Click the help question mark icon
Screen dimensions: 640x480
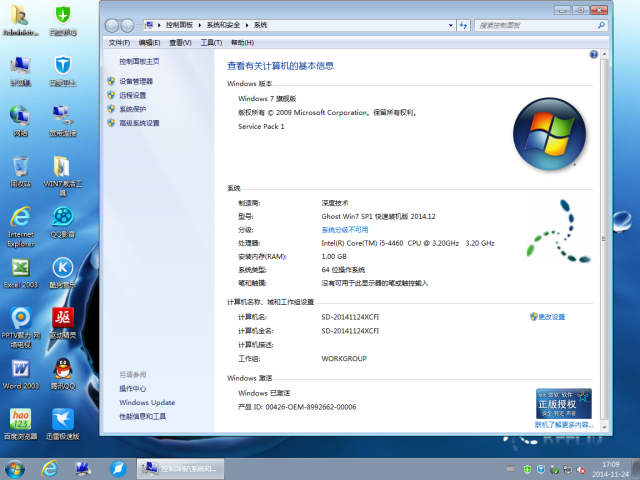pos(593,54)
